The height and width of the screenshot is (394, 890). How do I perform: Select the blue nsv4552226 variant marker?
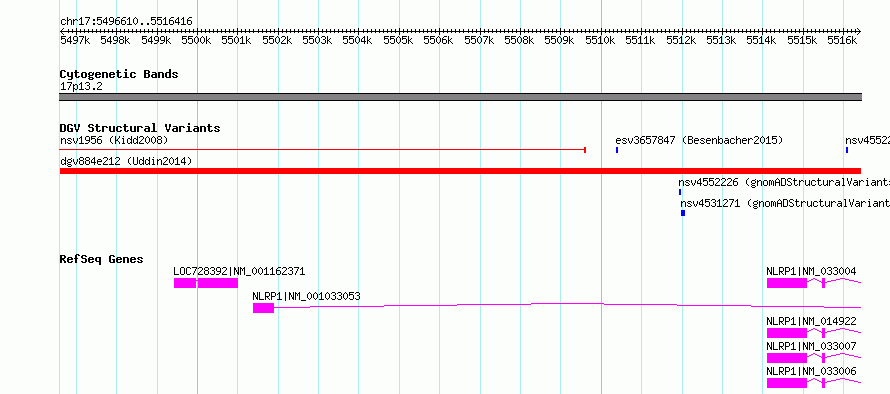(x=680, y=192)
